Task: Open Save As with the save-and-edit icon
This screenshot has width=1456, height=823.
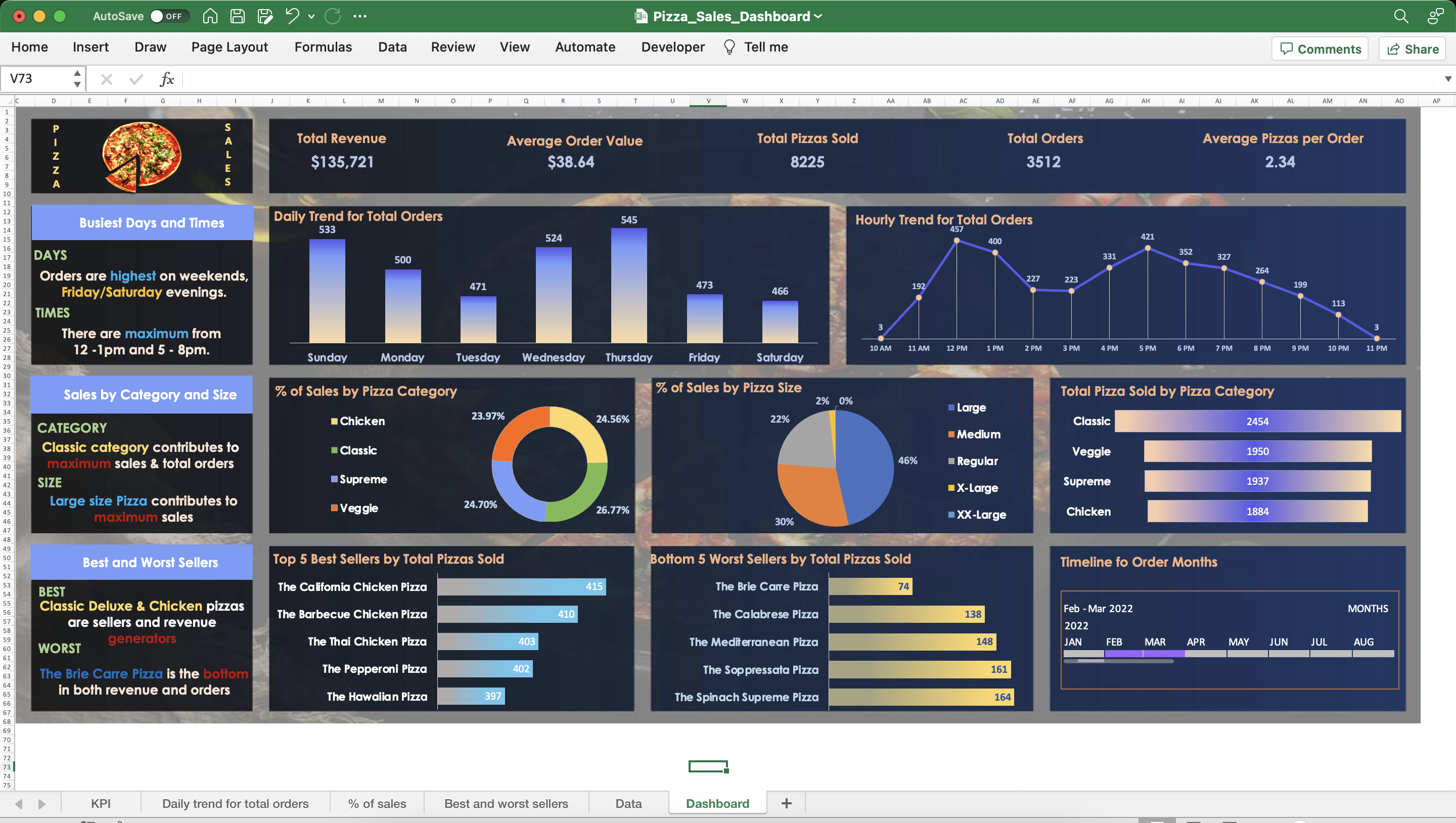Action: (264, 16)
